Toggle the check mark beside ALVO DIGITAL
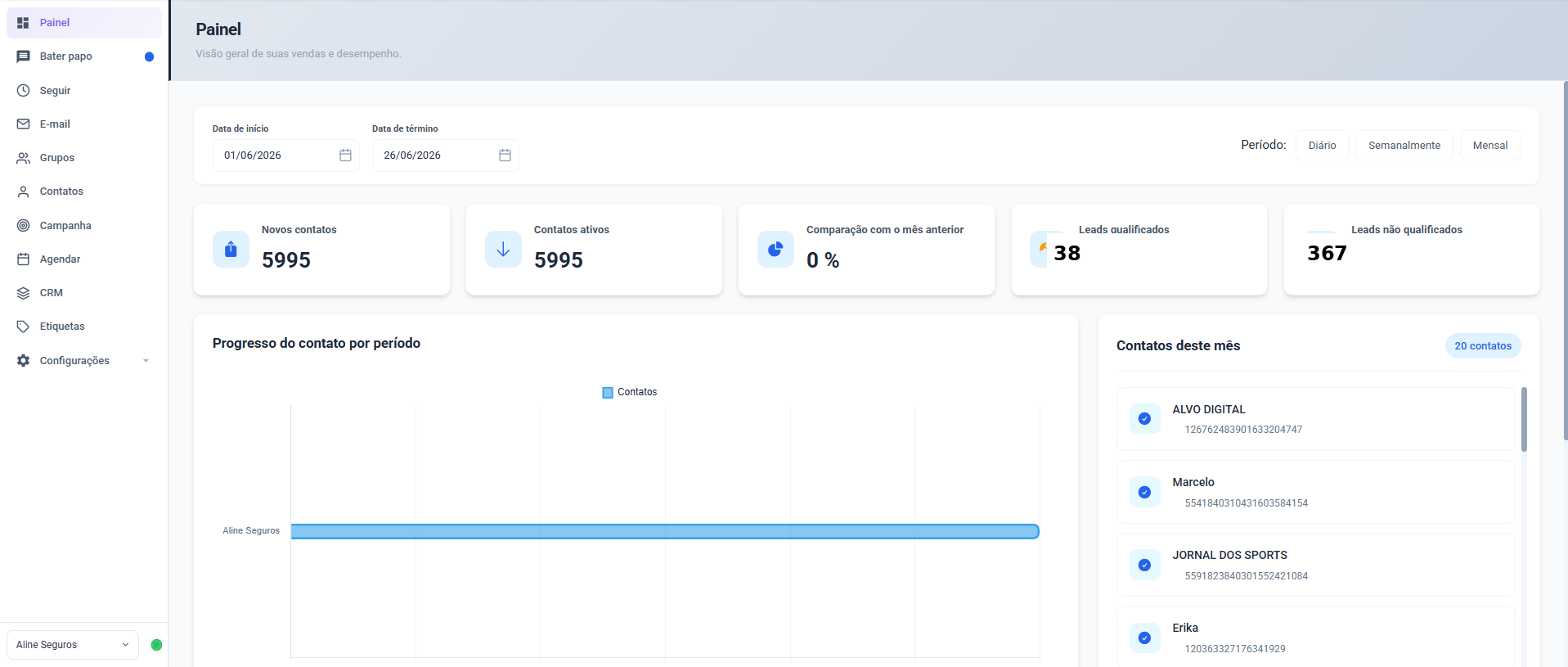This screenshot has height=667, width=1568. point(1144,419)
